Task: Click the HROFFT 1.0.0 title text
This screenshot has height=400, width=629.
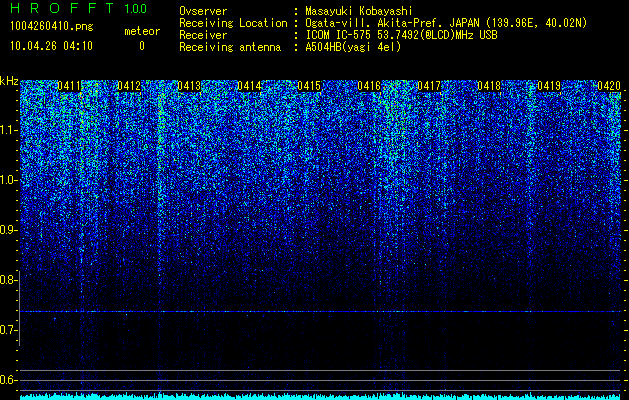Action: pyautogui.click(x=78, y=8)
